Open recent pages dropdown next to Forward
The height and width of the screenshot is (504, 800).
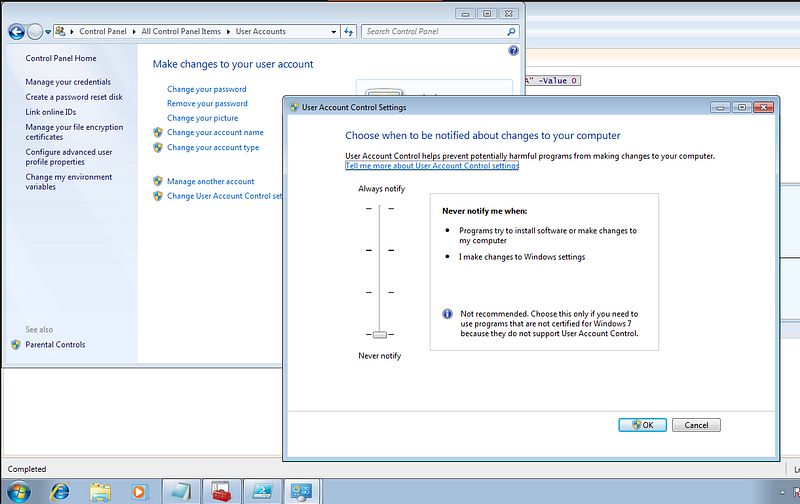tap(48, 32)
